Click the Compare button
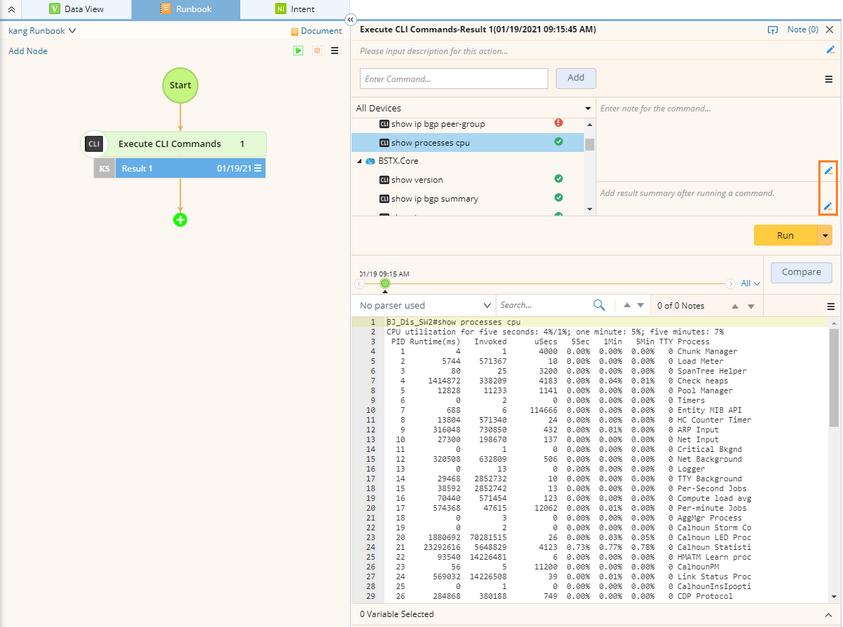 tap(801, 272)
